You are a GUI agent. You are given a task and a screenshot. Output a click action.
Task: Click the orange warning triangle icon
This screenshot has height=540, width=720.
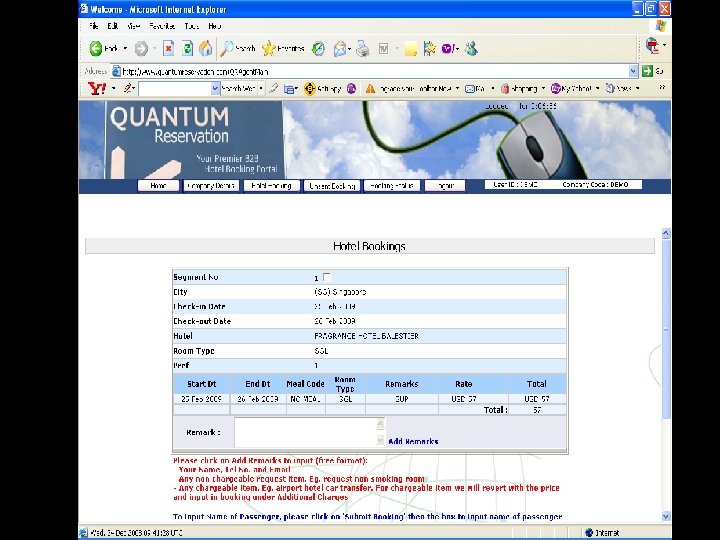pyautogui.click(x=370, y=89)
